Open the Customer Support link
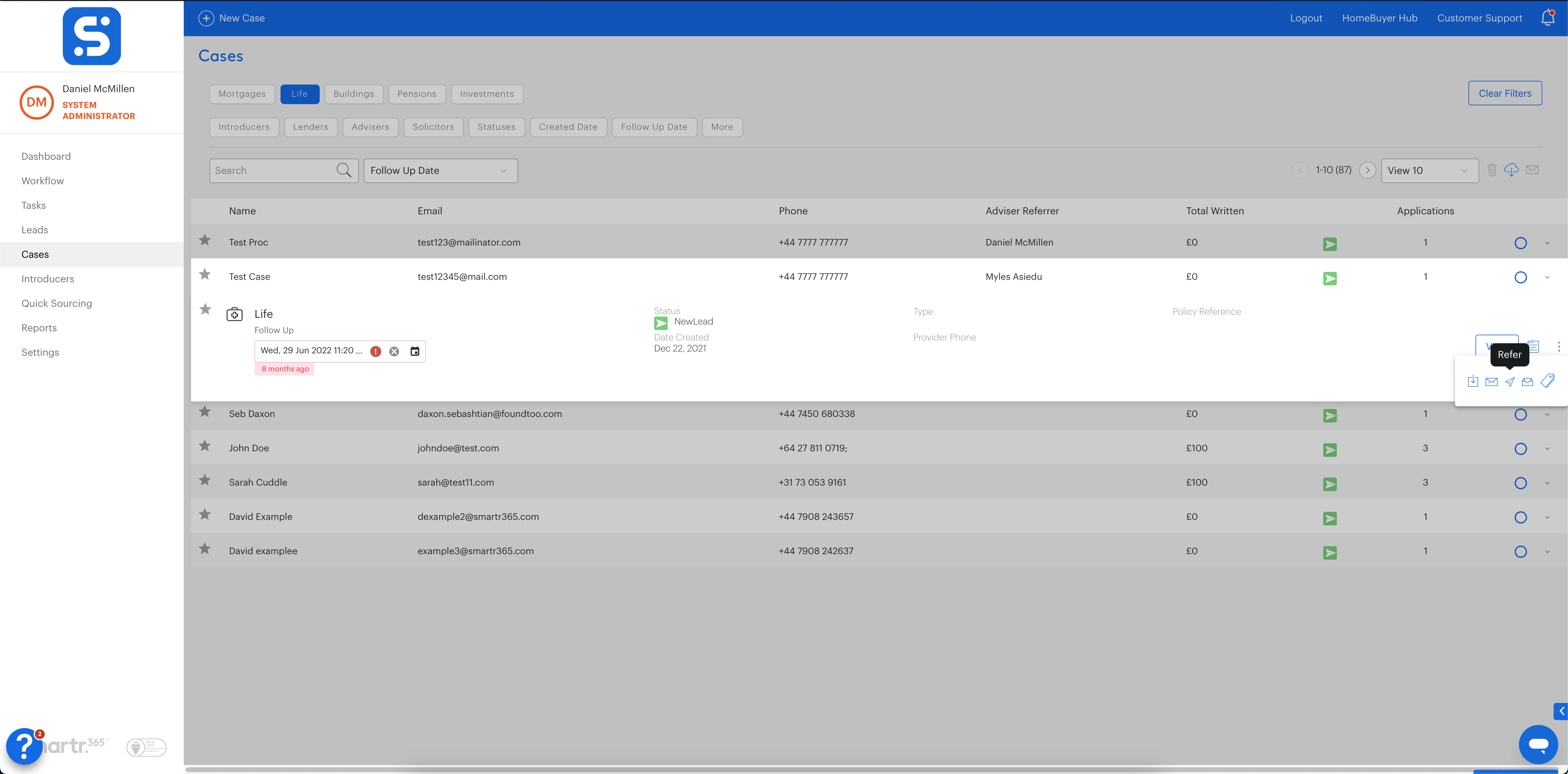Image resolution: width=1568 pixels, height=774 pixels. tap(1480, 18)
